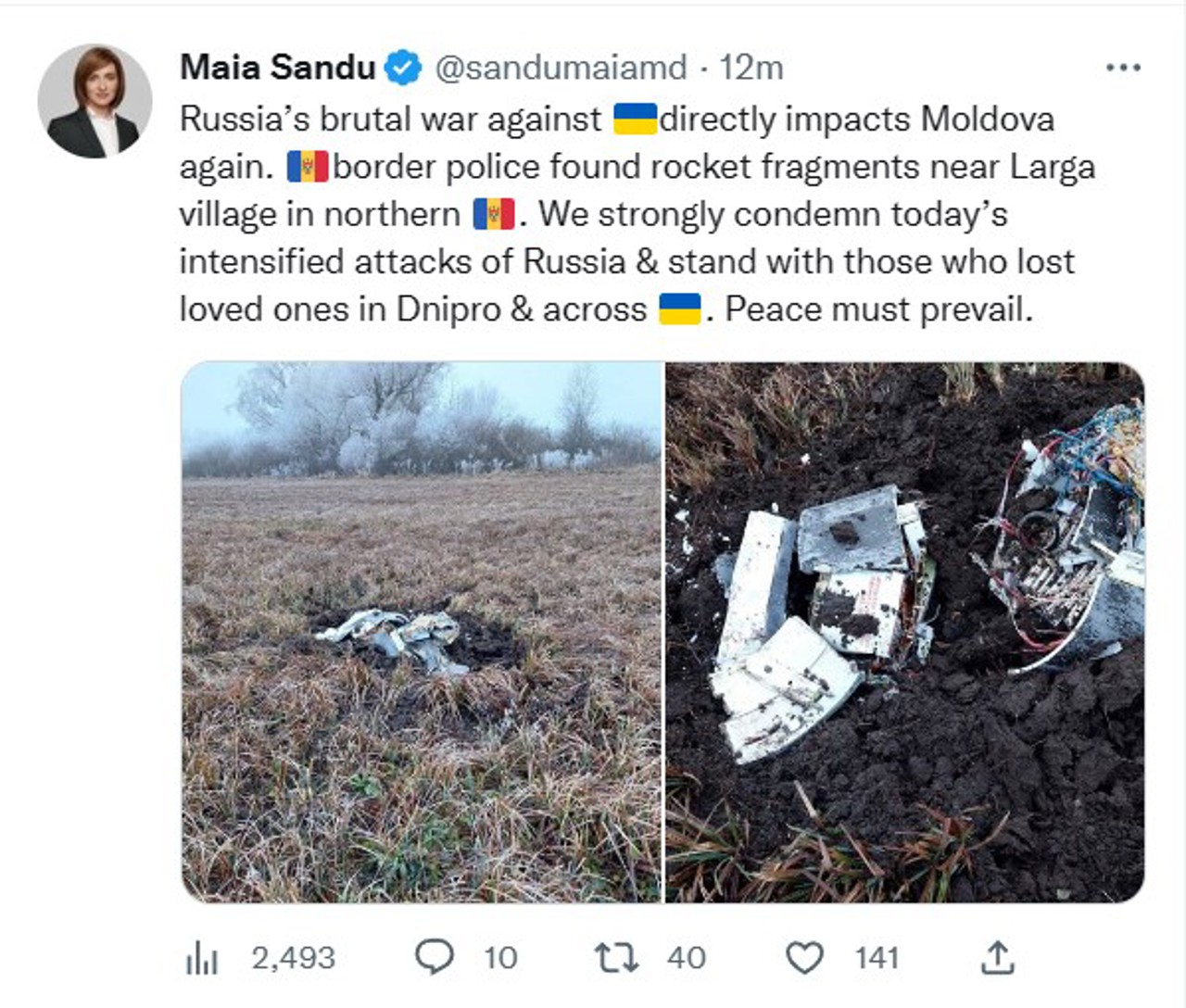This screenshot has width=1186, height=1008.
Task: Click the 10 replies count
Action: tap(500, 958)
